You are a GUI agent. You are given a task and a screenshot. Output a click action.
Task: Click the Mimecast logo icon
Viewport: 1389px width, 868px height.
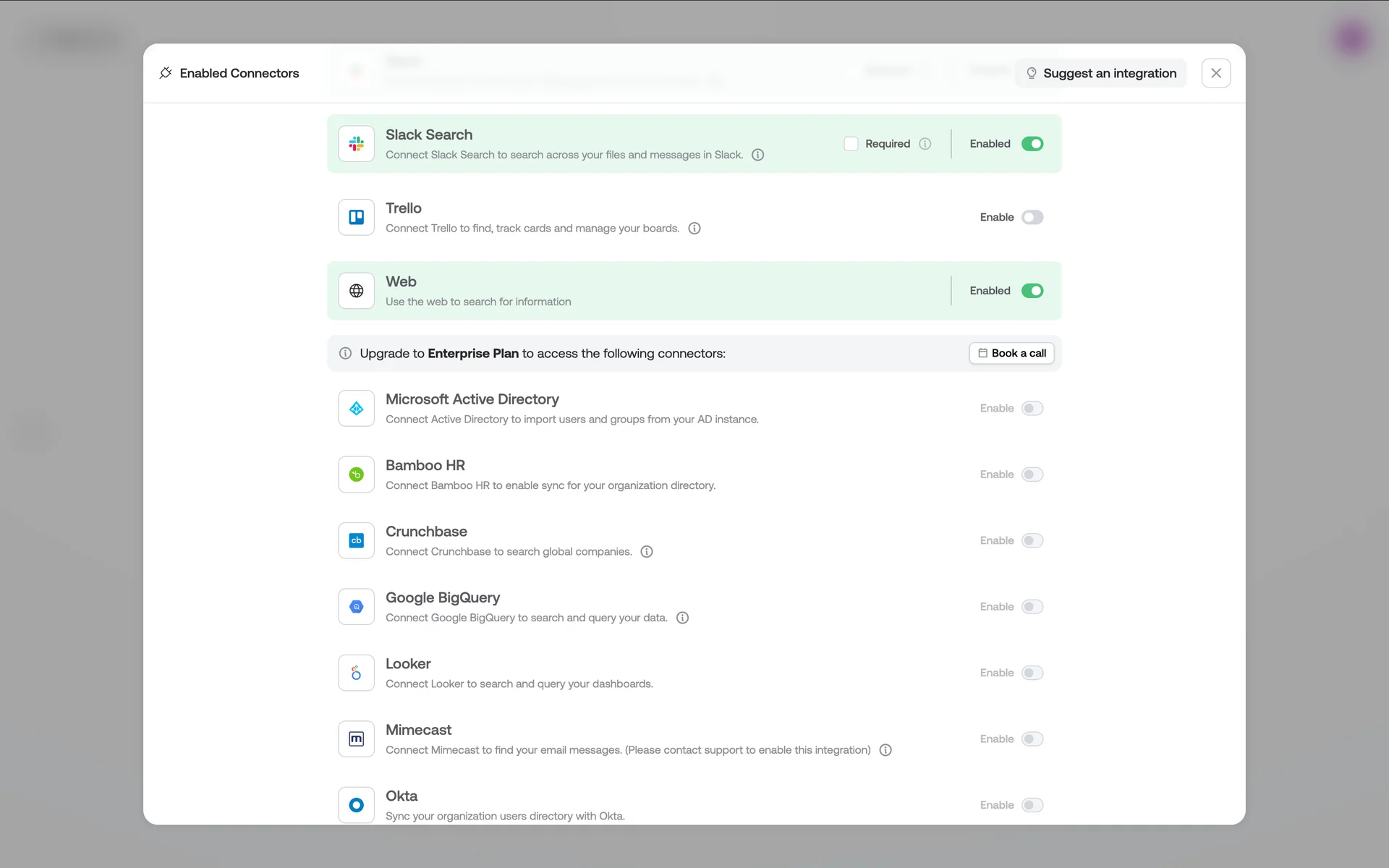pos(356,739)
